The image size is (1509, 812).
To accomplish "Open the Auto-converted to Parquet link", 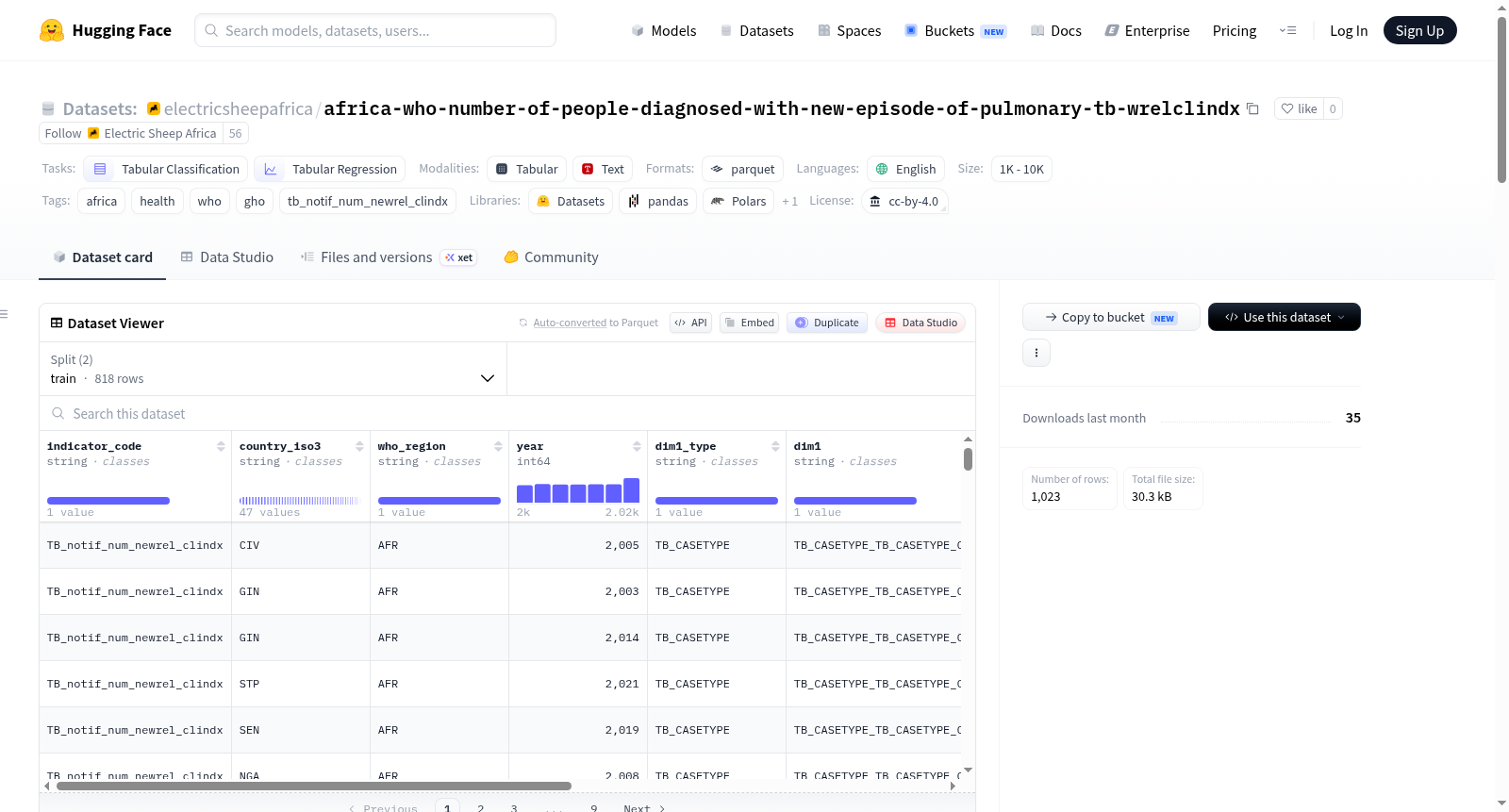I will [x=595, y=323].
